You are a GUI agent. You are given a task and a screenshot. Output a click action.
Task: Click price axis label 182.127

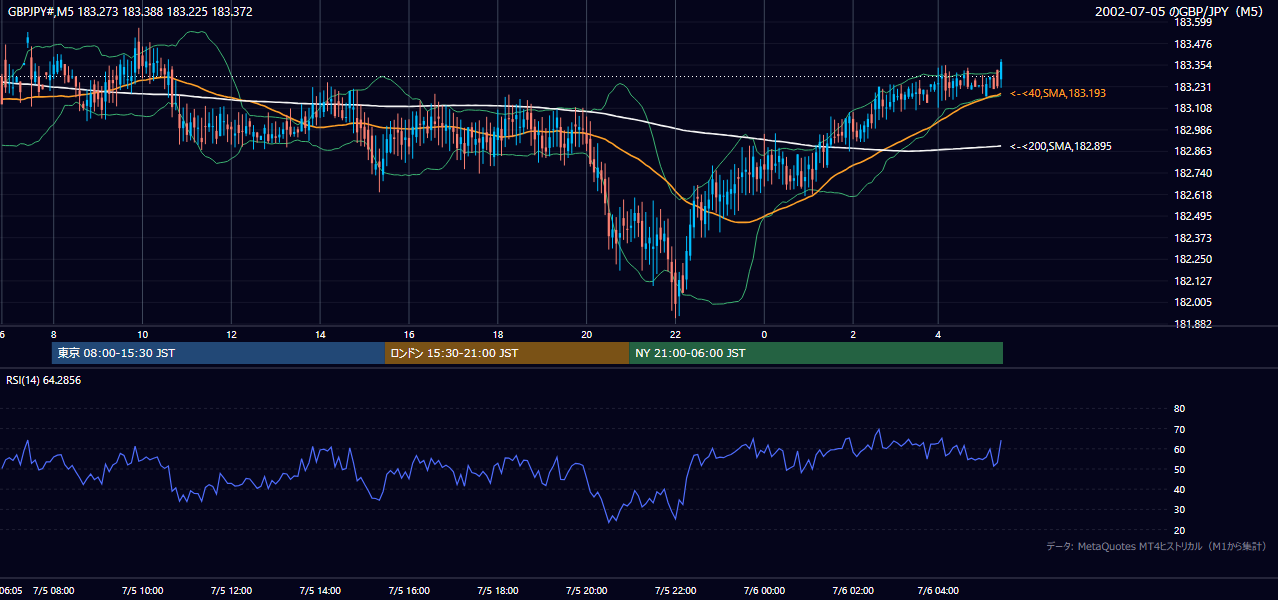pos(1193,281)
